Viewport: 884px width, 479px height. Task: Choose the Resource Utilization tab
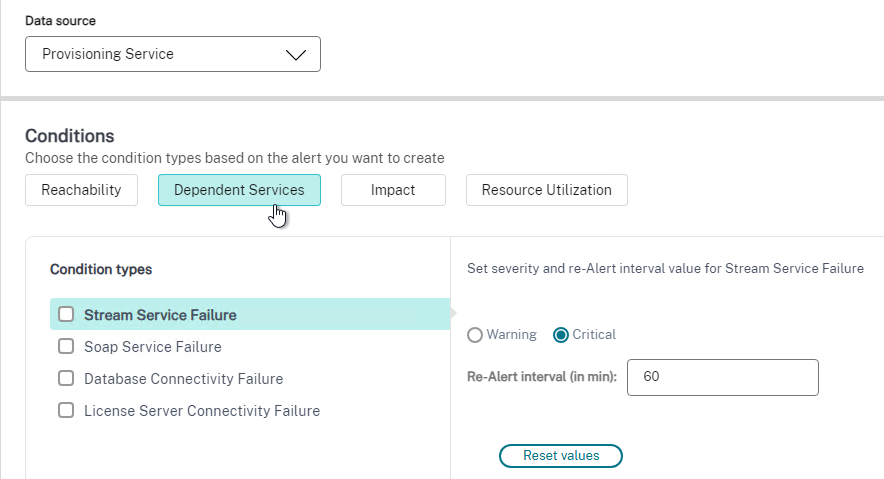tap(546, 190)
